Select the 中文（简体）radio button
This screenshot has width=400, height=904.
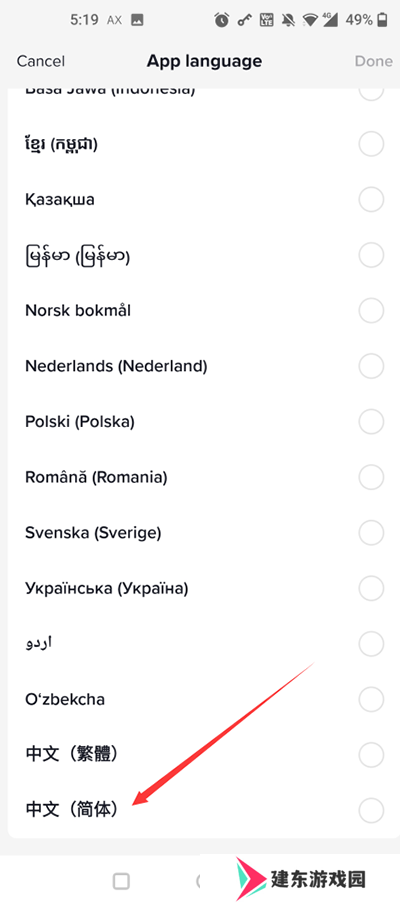pos(371,809)
